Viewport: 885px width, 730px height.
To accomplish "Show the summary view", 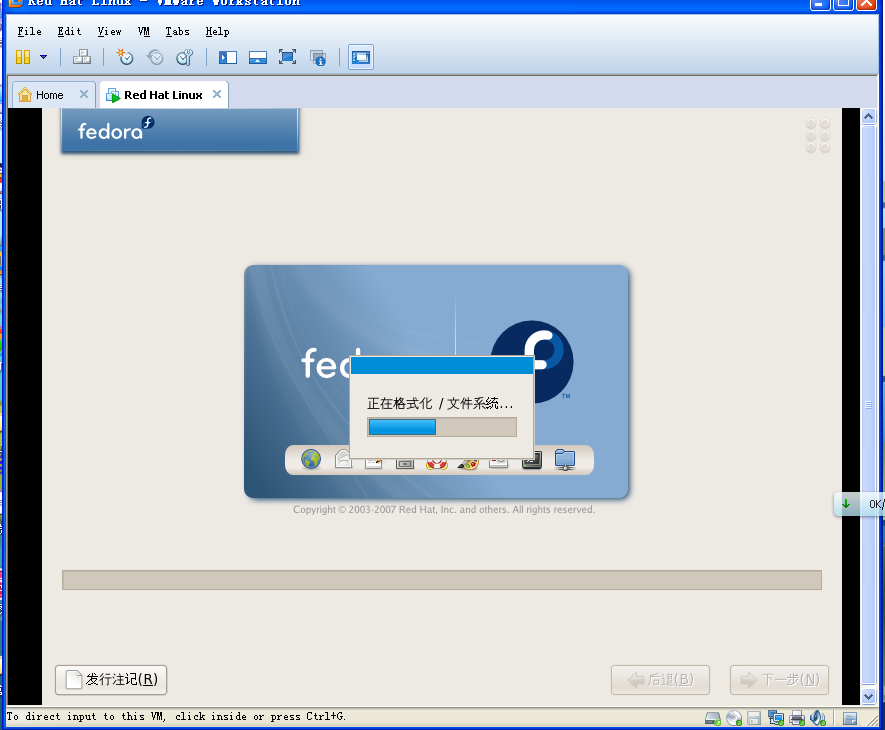I will [318, 57].
